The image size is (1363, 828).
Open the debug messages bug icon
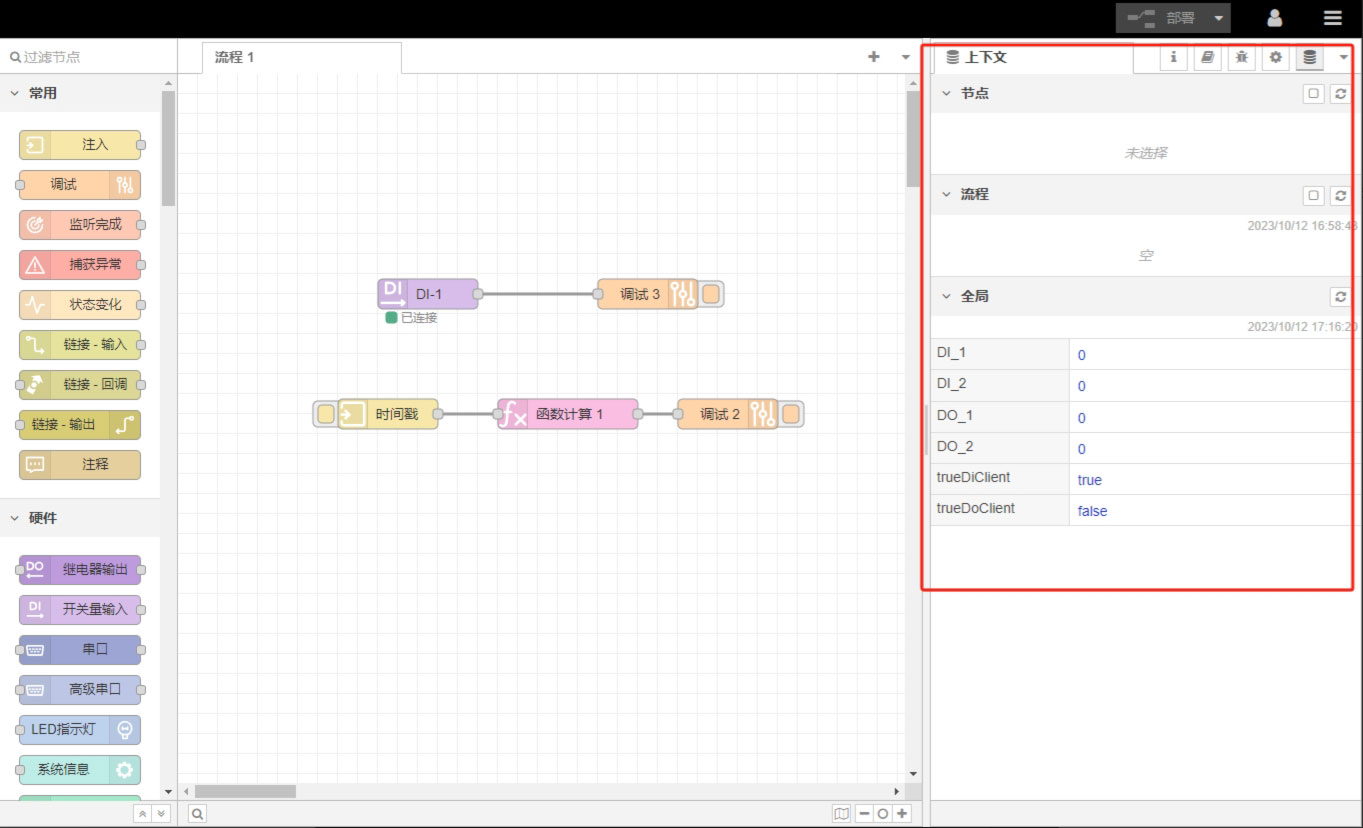pos(1241,58)
